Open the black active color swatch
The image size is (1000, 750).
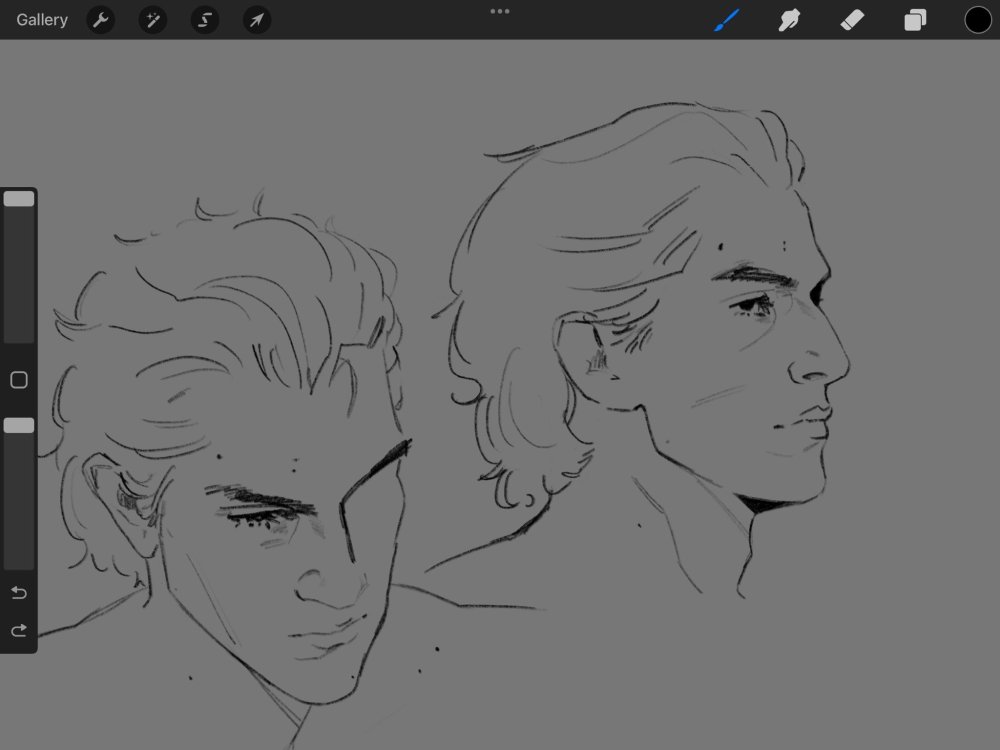tap(977, 20)
